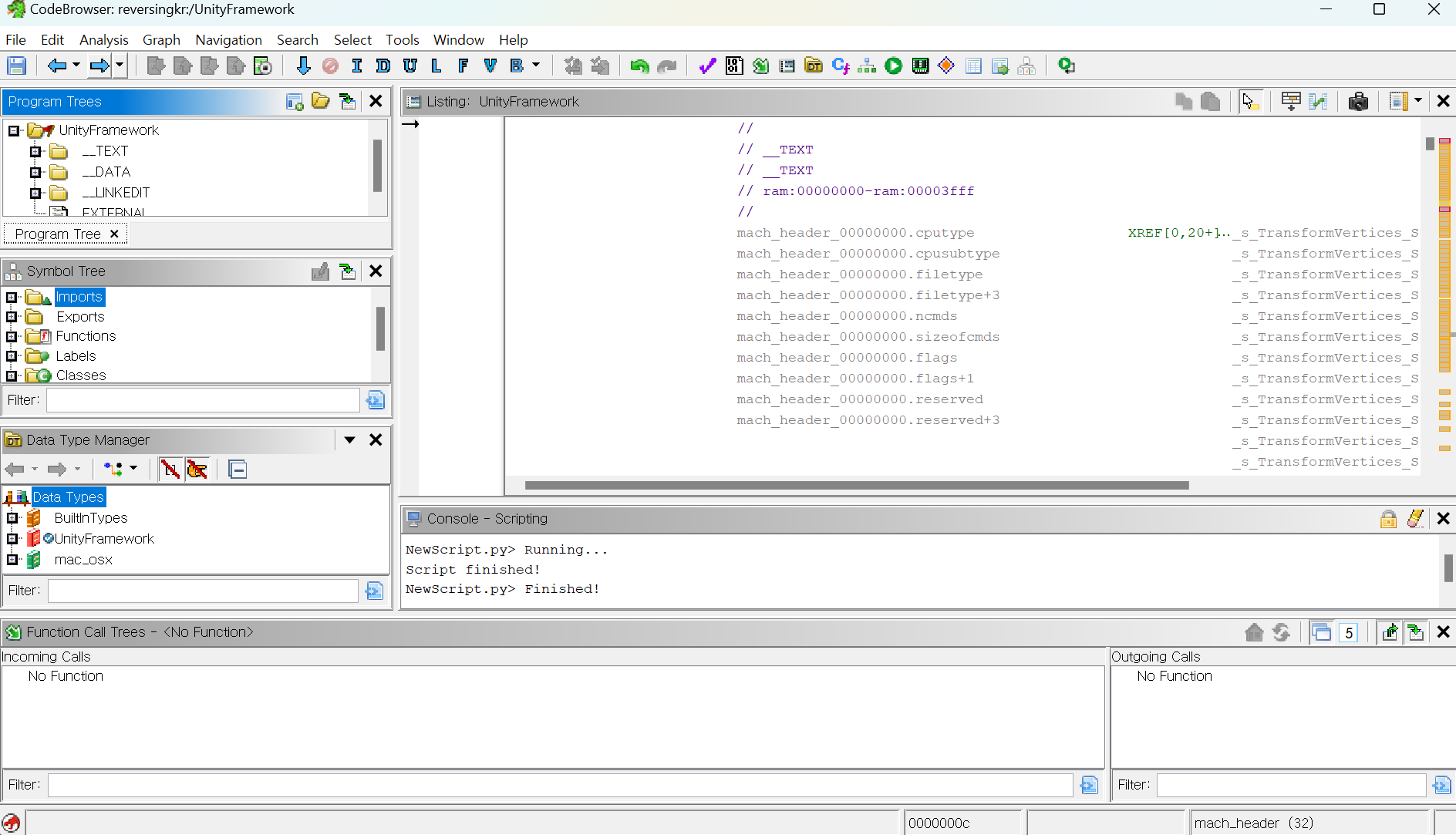Open Tools menu
1456x835 pixels.
(x=402, y=39)
